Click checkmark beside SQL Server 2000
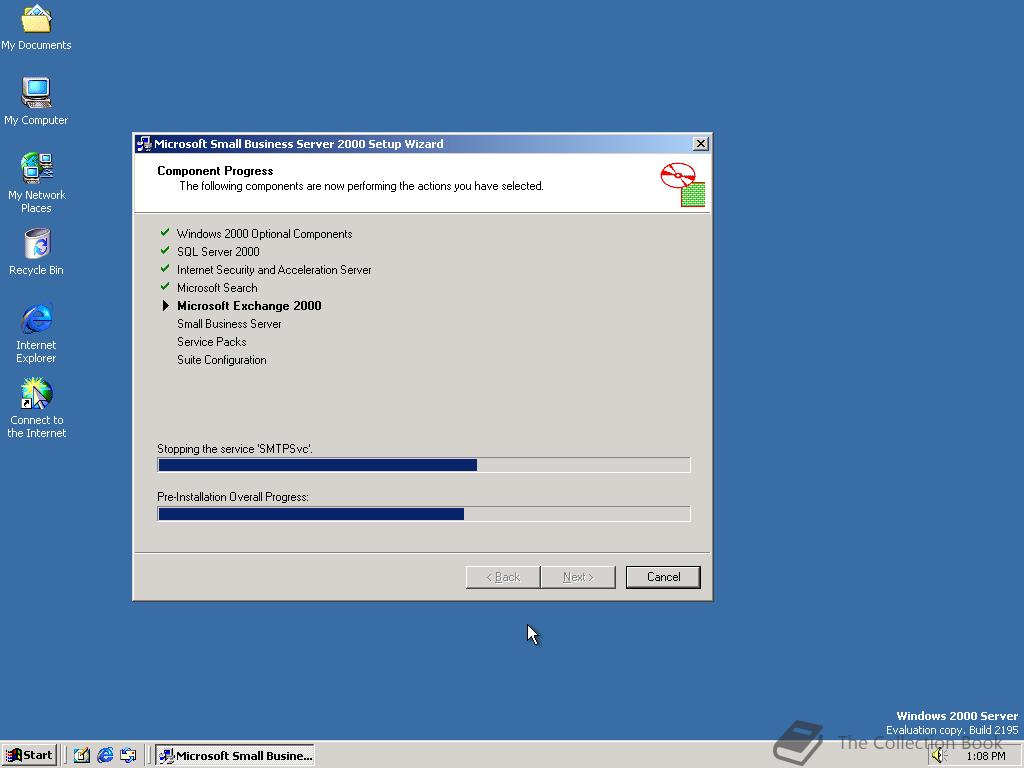 click(165, 250)
